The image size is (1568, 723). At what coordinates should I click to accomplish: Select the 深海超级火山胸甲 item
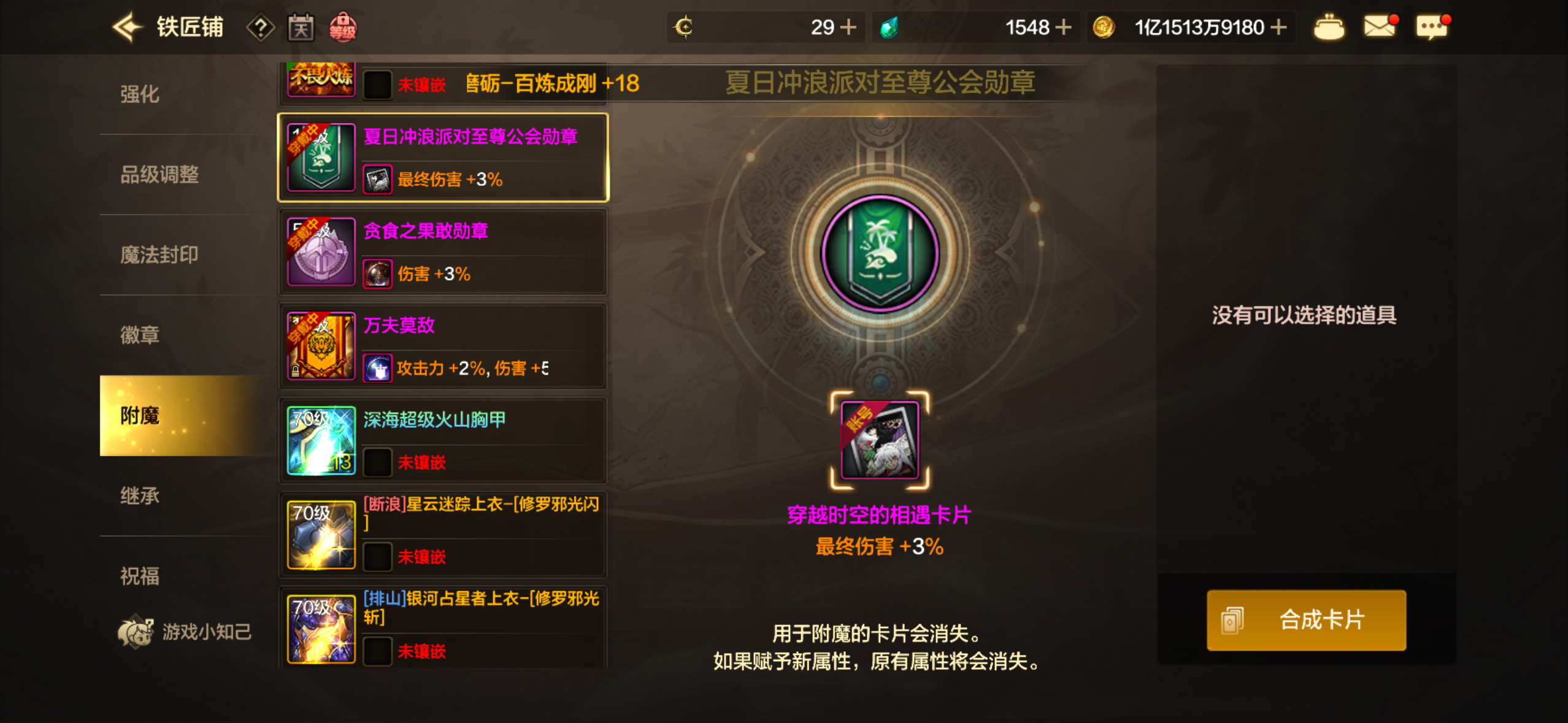pos(443,441)
